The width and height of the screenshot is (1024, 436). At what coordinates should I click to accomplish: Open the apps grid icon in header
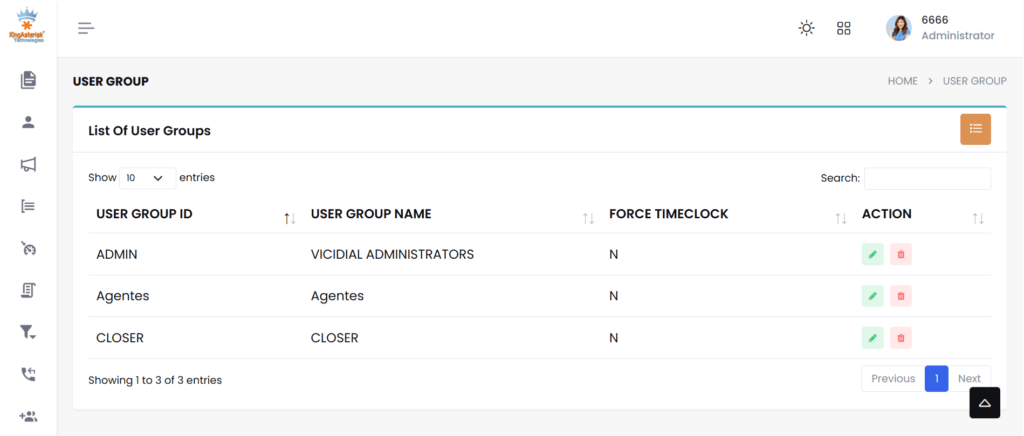pyautogui.click(x=843, y=28)
